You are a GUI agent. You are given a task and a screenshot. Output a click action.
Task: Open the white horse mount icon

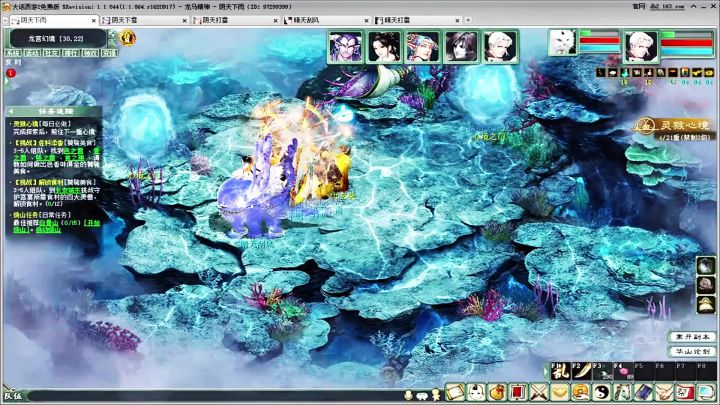coord(622,393)
